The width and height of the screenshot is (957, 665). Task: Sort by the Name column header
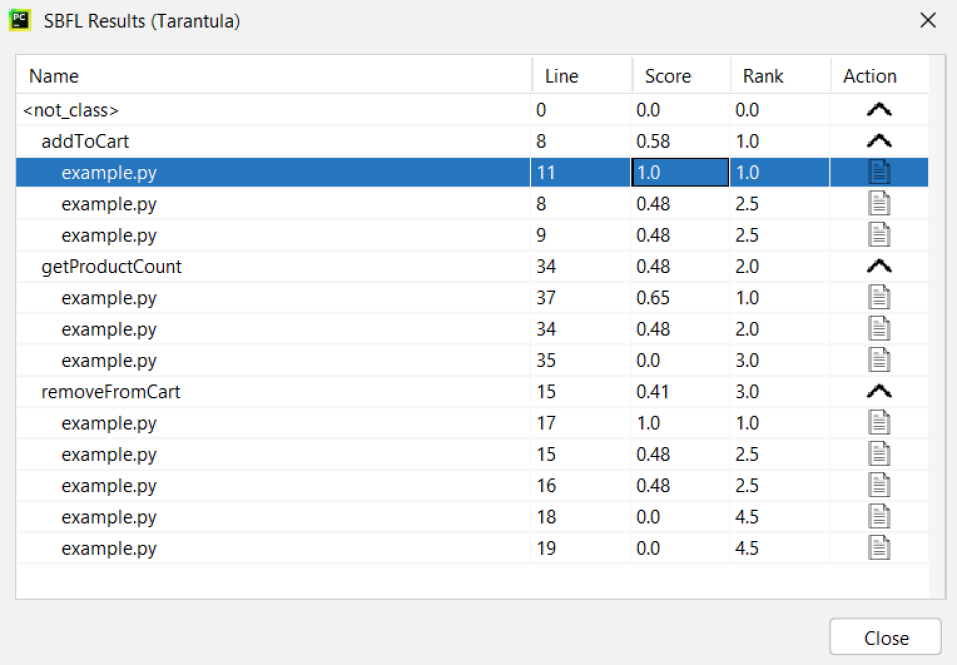273,76
